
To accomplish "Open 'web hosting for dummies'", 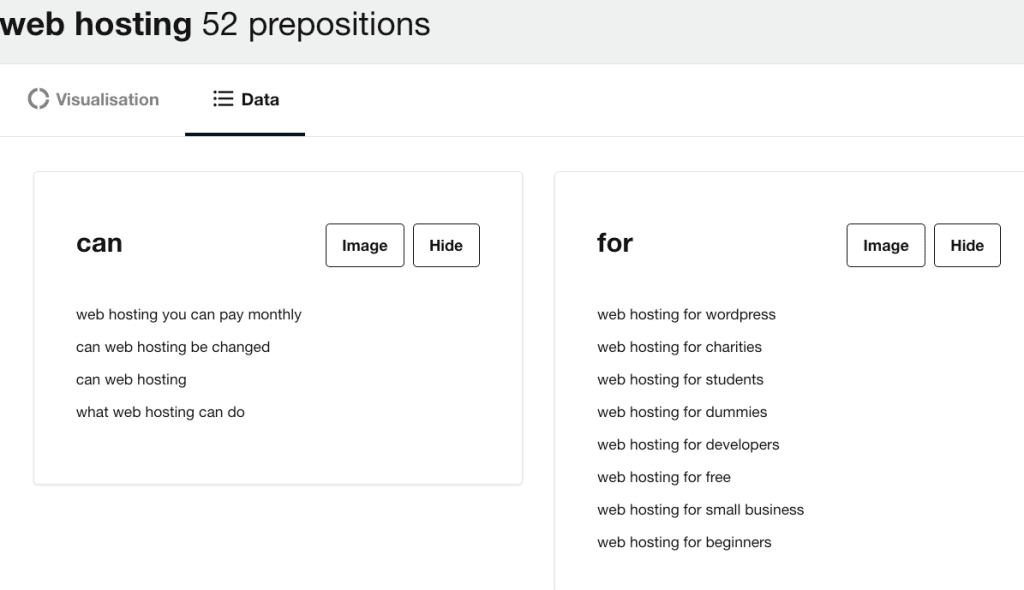I will pyautogui.click(x=682, y=412).
